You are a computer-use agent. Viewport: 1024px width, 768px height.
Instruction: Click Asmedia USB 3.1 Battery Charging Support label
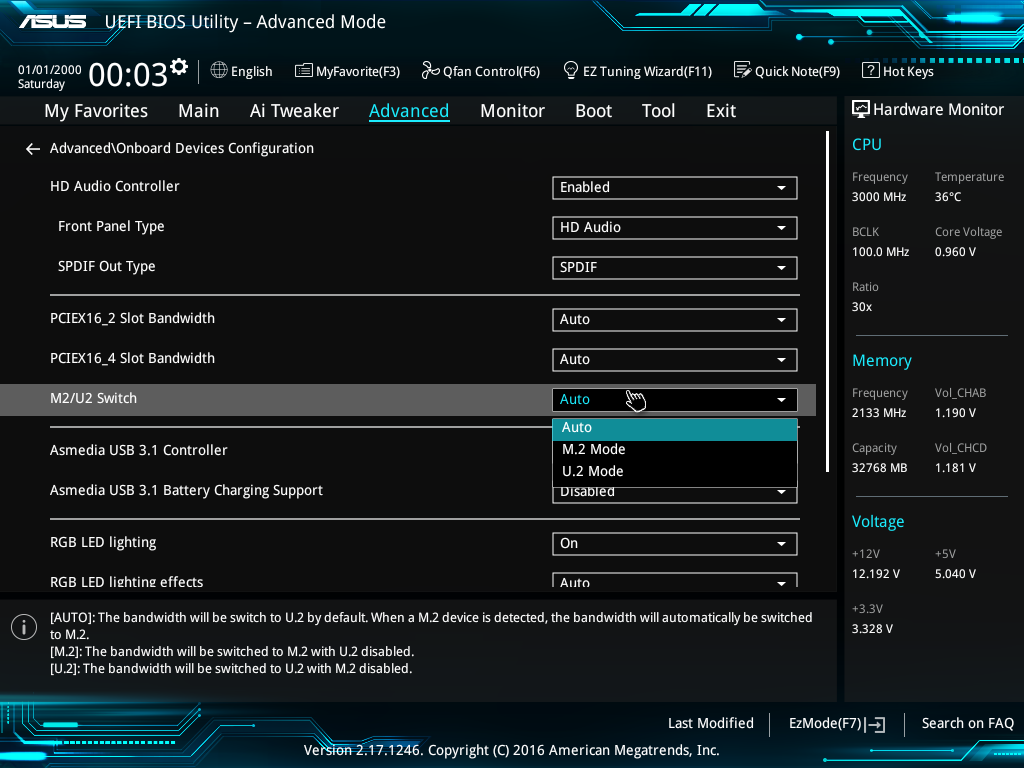(x=186, y=490)
